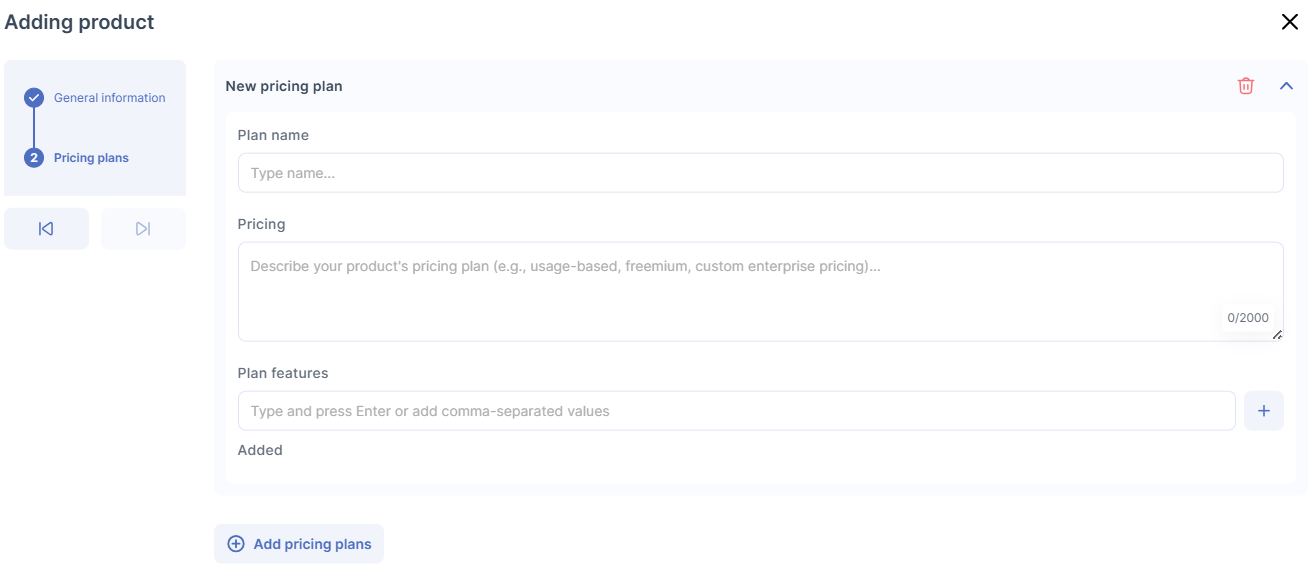Screen dimensions: 1315x572
Task: Open the General information step
Action: click(x=109, y=98)
